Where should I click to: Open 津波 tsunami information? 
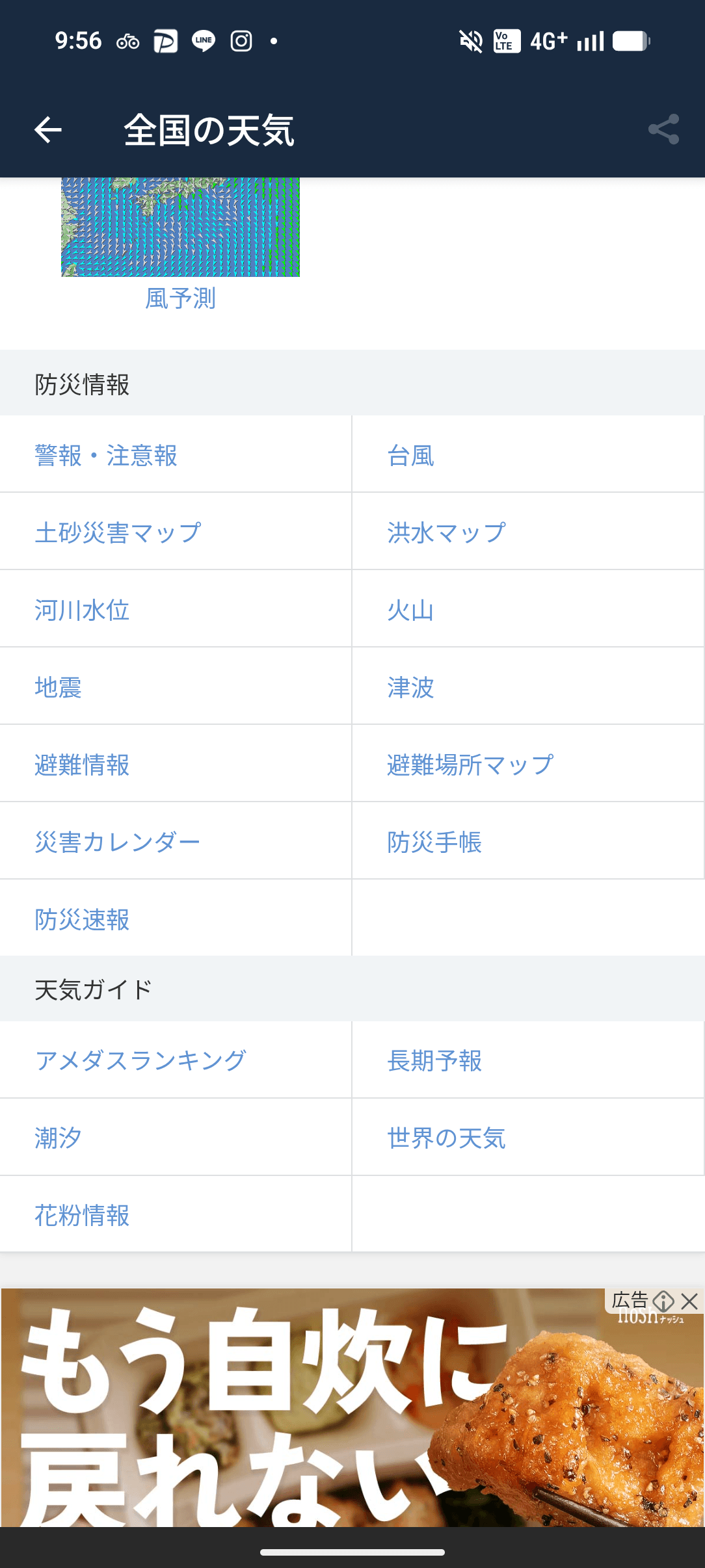tap(410, 687)
